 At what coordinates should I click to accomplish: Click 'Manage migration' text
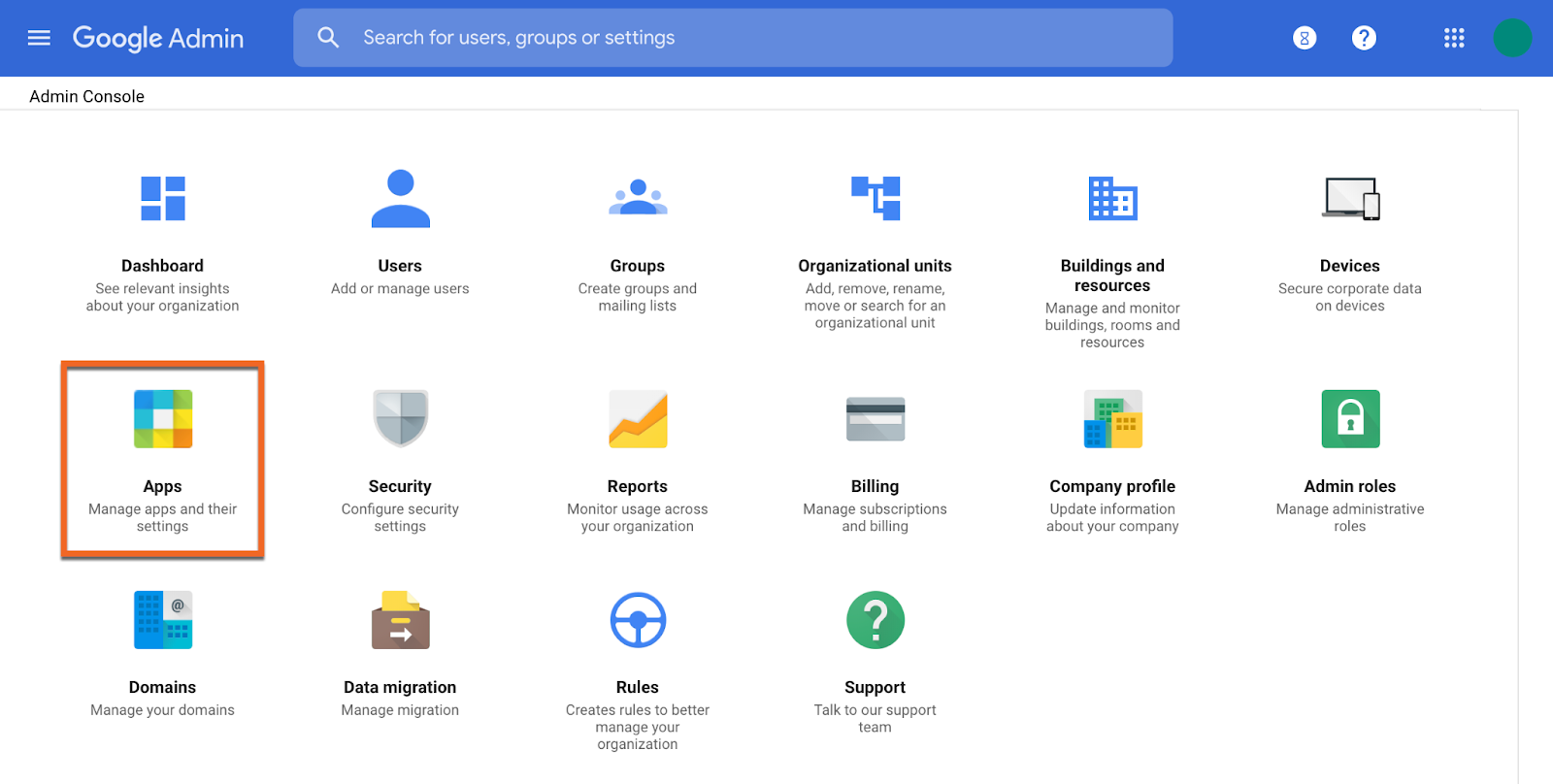coord(400,710)
